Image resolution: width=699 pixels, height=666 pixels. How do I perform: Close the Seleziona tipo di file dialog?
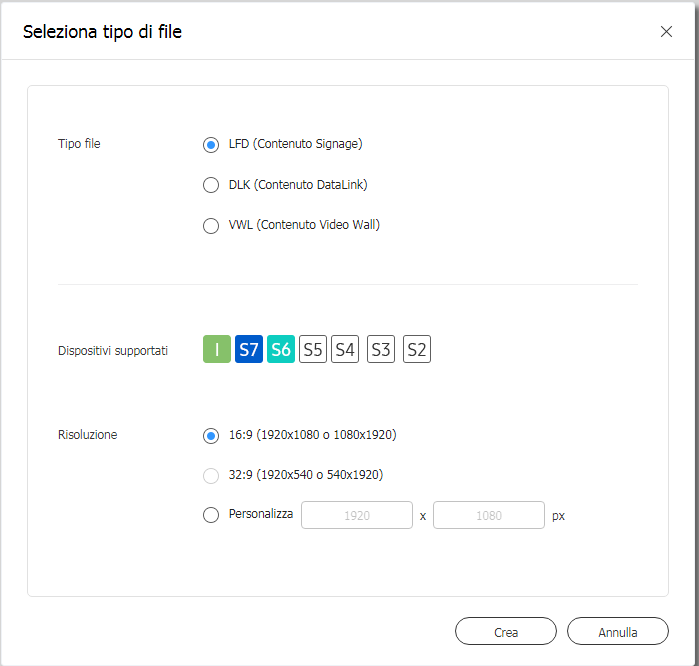(666, 32)
